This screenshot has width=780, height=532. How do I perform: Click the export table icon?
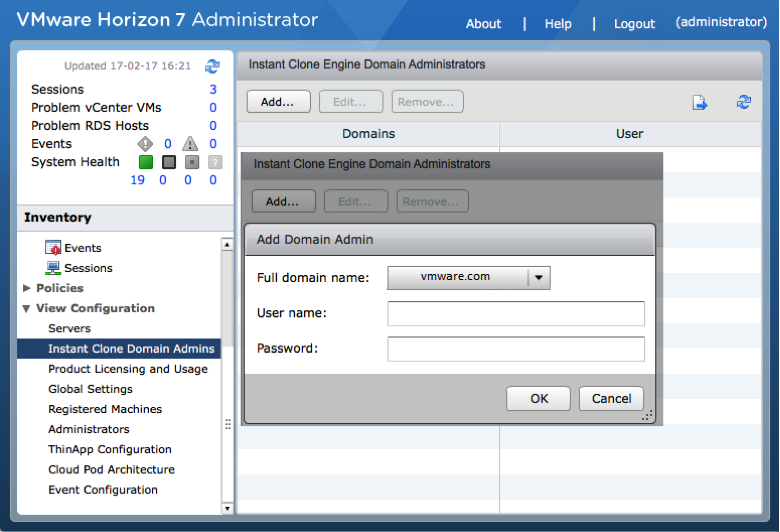click(700, 103)
